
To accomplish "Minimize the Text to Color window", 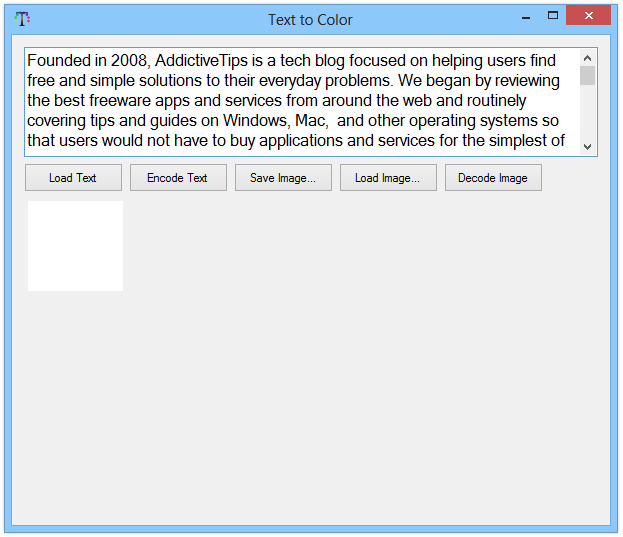I will click(526, 17).
